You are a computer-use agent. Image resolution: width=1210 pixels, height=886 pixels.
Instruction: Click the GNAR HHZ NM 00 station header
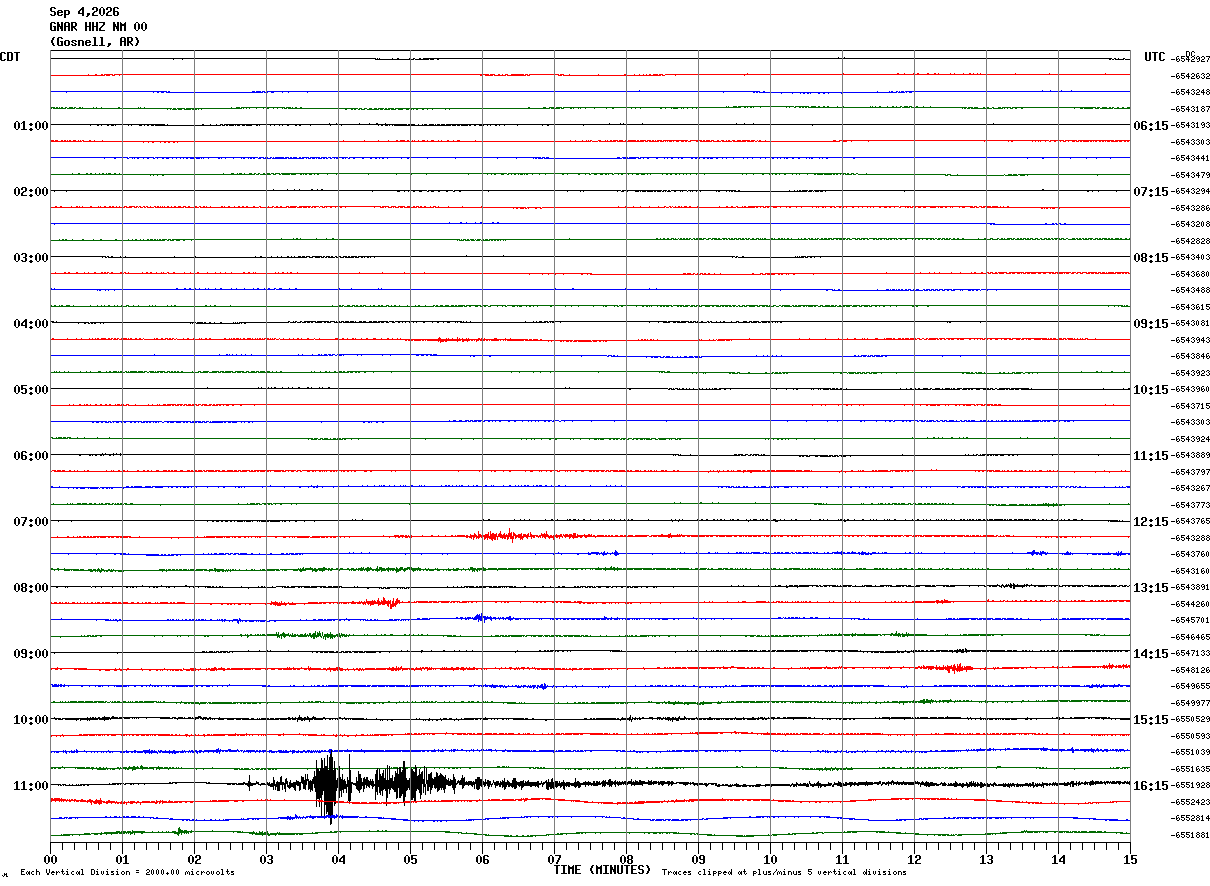pos(98,27)
